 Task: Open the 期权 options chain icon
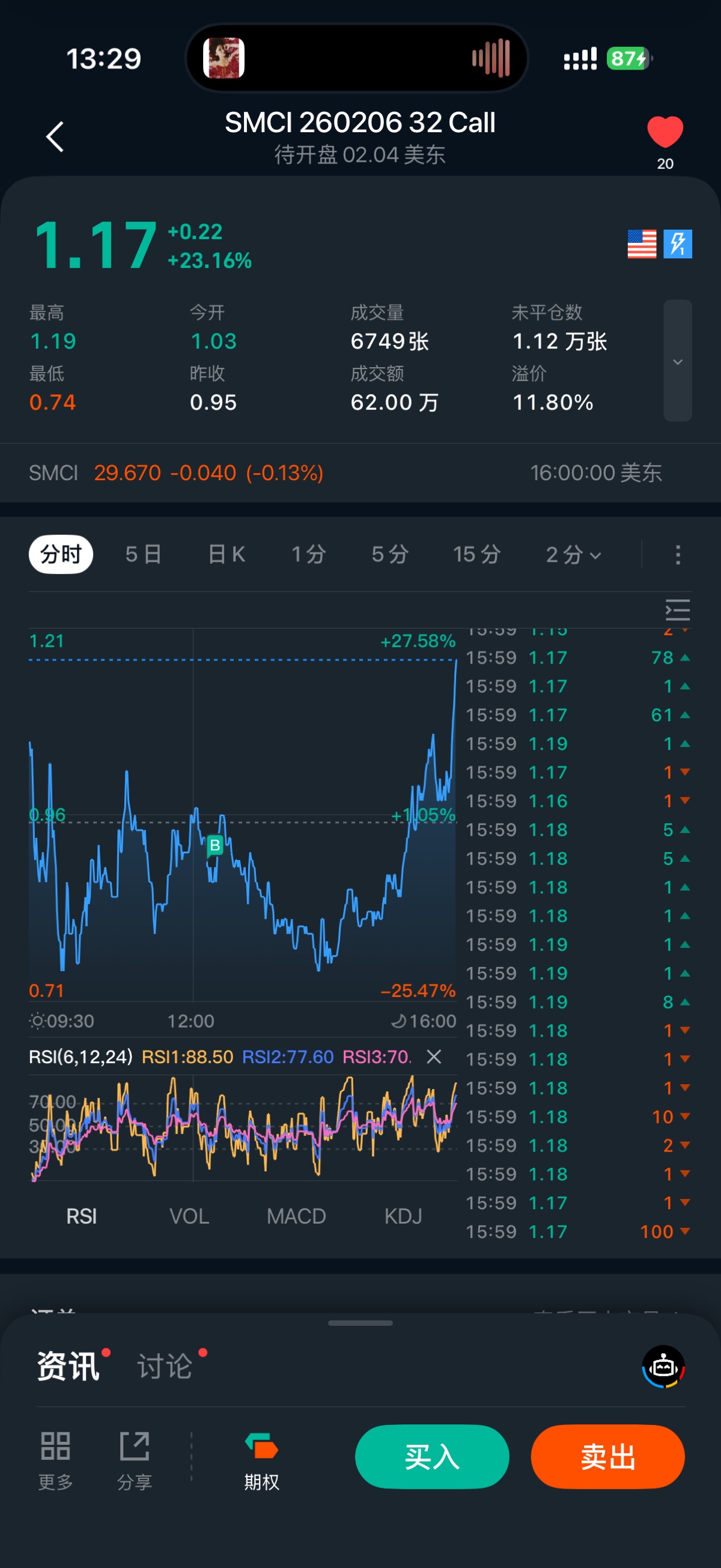[x=261, y=1460]
